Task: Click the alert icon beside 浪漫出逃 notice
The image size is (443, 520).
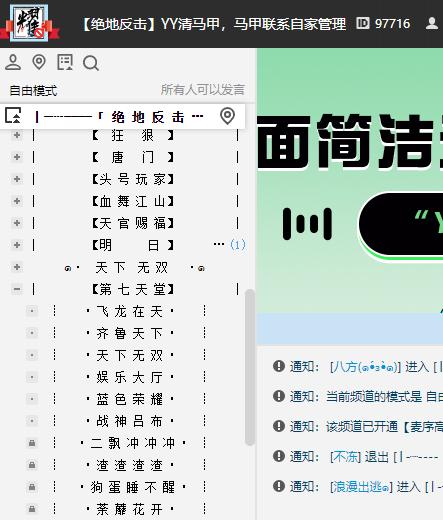Action: tap(279, 486)
